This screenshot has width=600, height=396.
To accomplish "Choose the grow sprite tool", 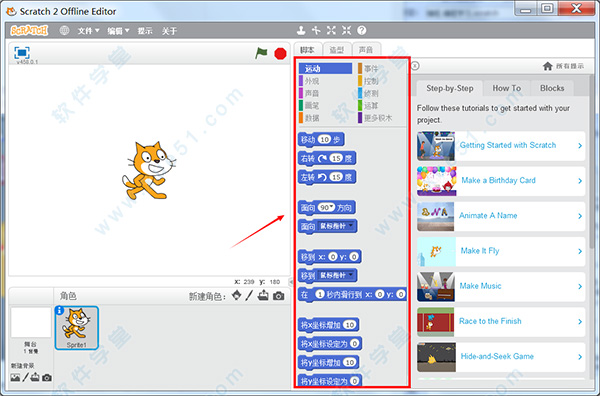I will coord(331,30).
